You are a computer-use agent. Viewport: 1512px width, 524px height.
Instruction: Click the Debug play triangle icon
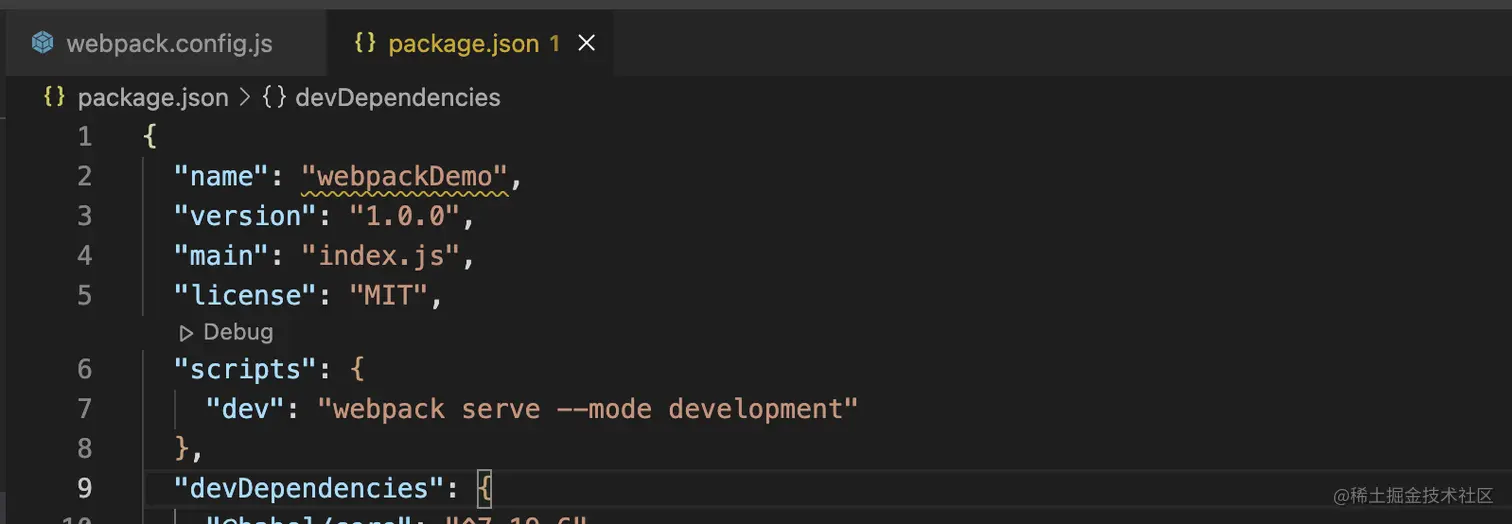tap(186, 332)
